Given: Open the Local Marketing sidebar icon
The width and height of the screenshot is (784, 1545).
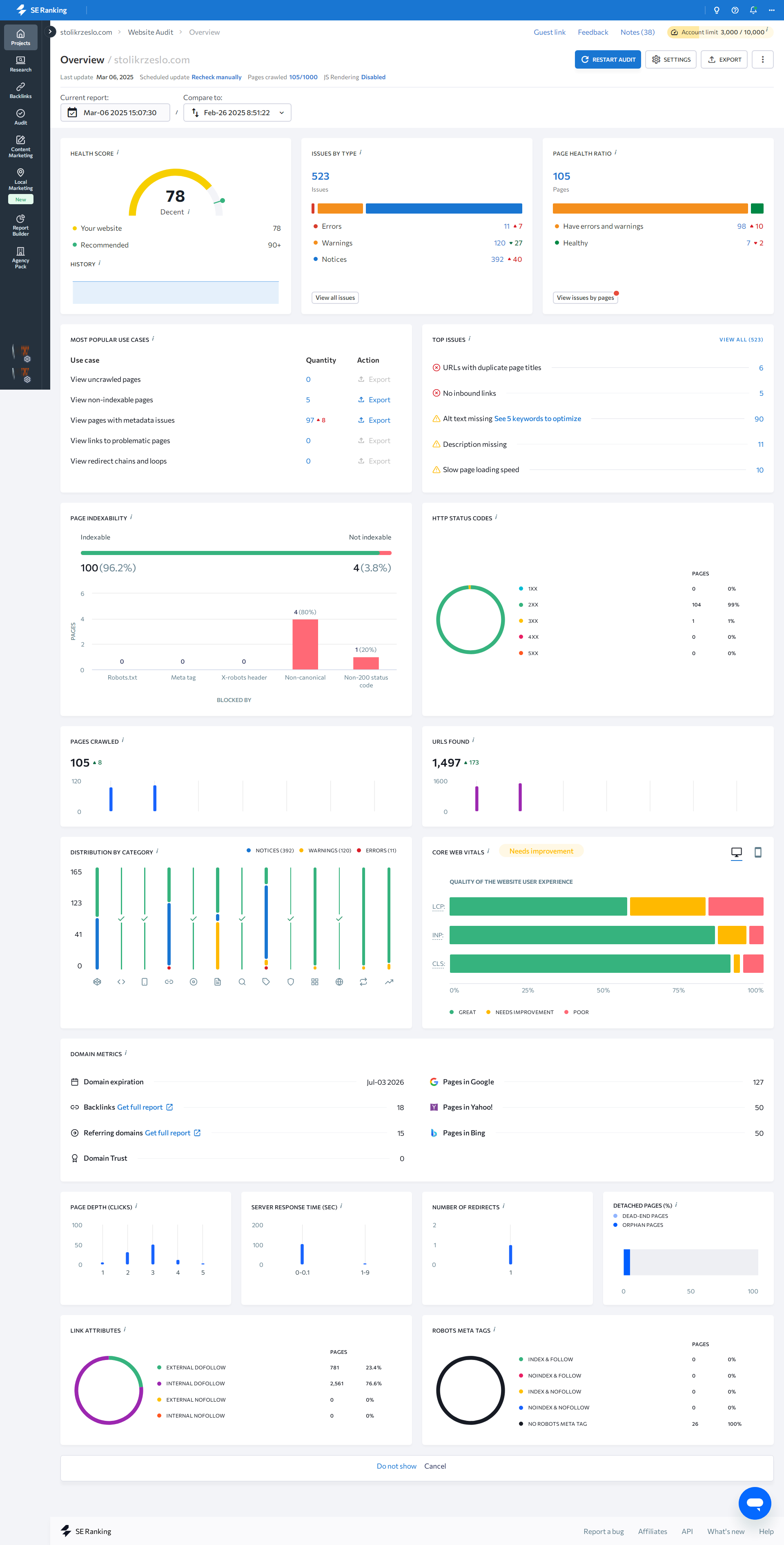Looking at the screenshot, I should click(x=20, y=179).
